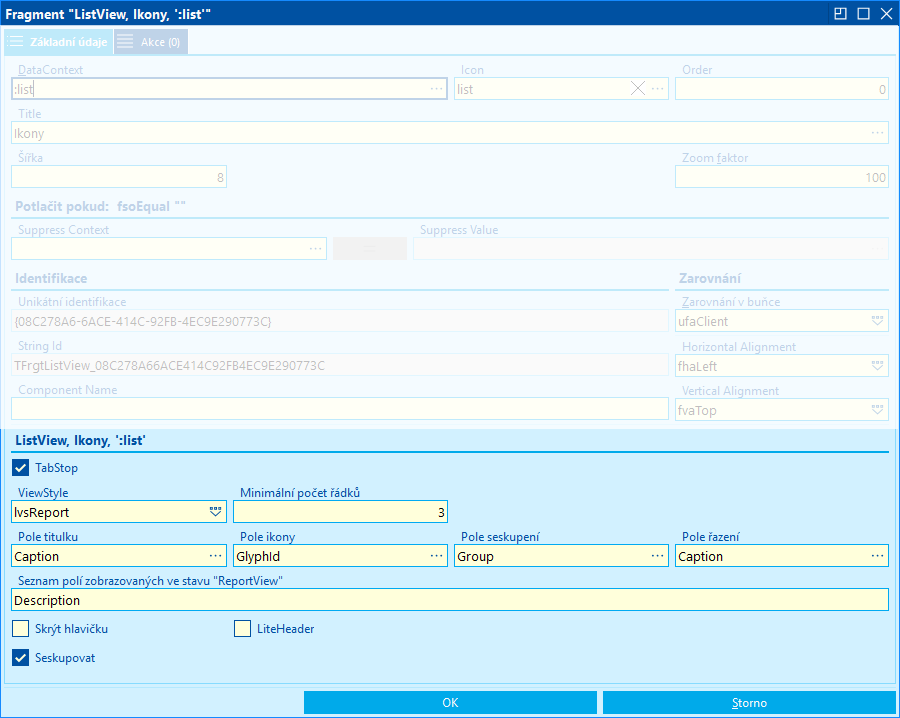Cancel with the Storno button
This screenshot has width=900, height=718.
pos(749,703)
